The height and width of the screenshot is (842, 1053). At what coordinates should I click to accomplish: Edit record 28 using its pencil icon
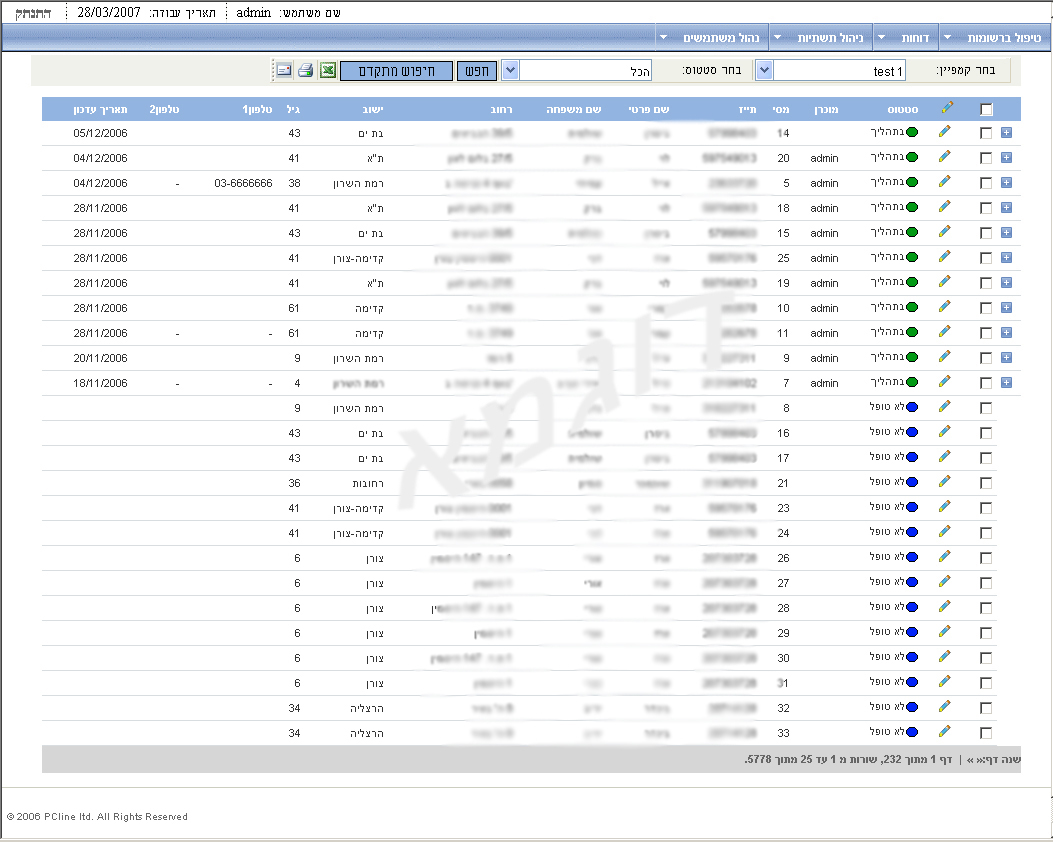[945, 607]
